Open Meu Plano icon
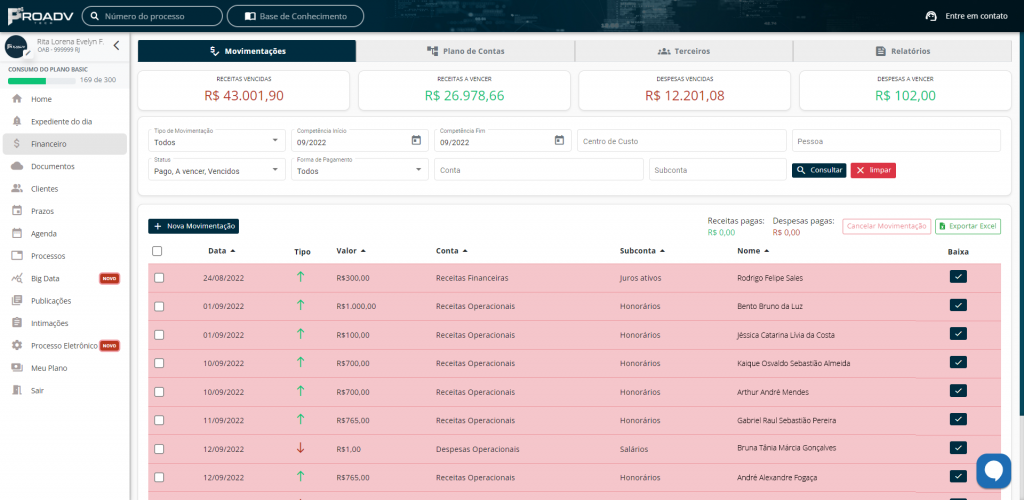The width and height of the screenshot is (1024, 500). tap(17, 367)
